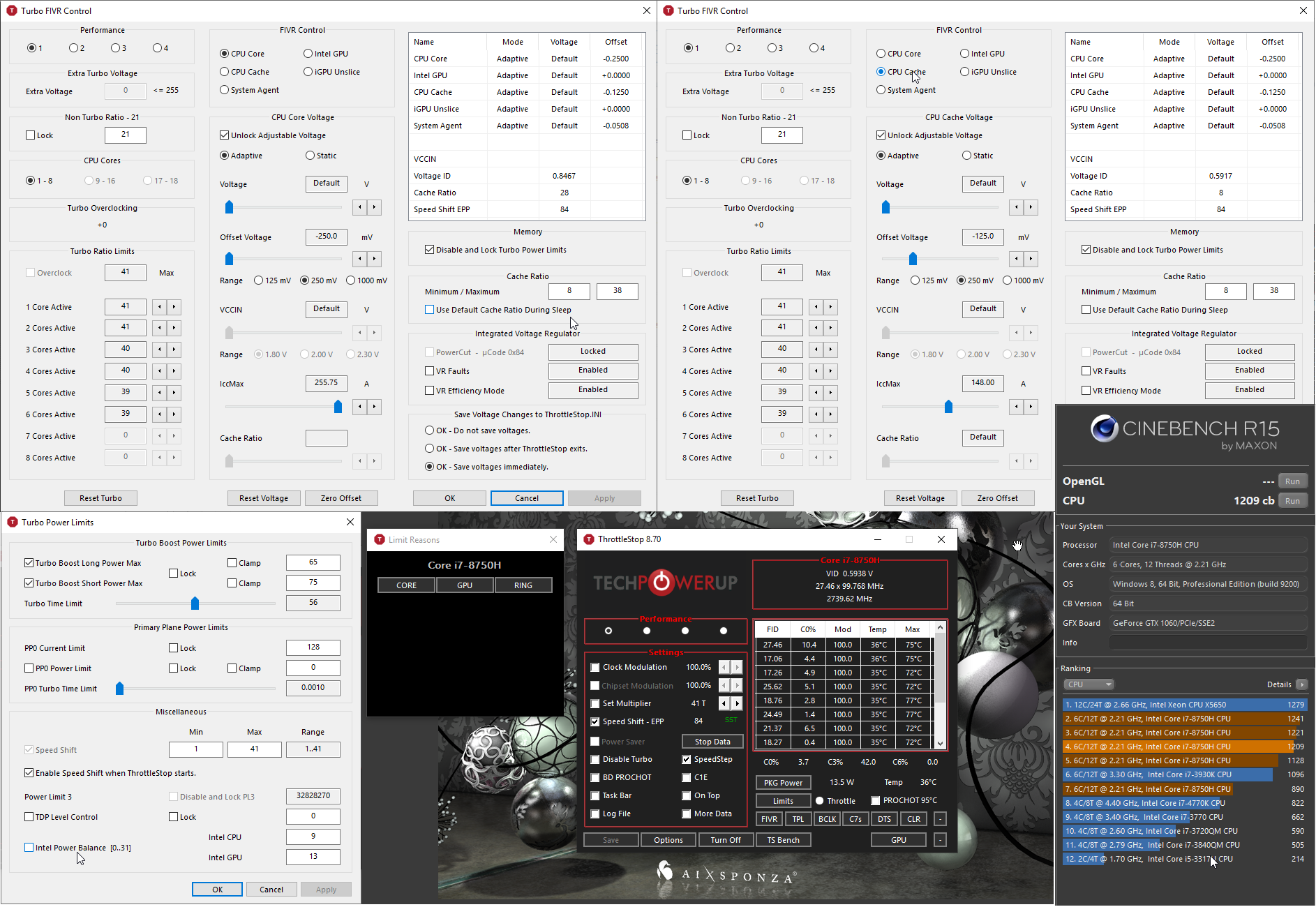Decrease Clock Modulation with left arrow

click(x=724, y=667)
